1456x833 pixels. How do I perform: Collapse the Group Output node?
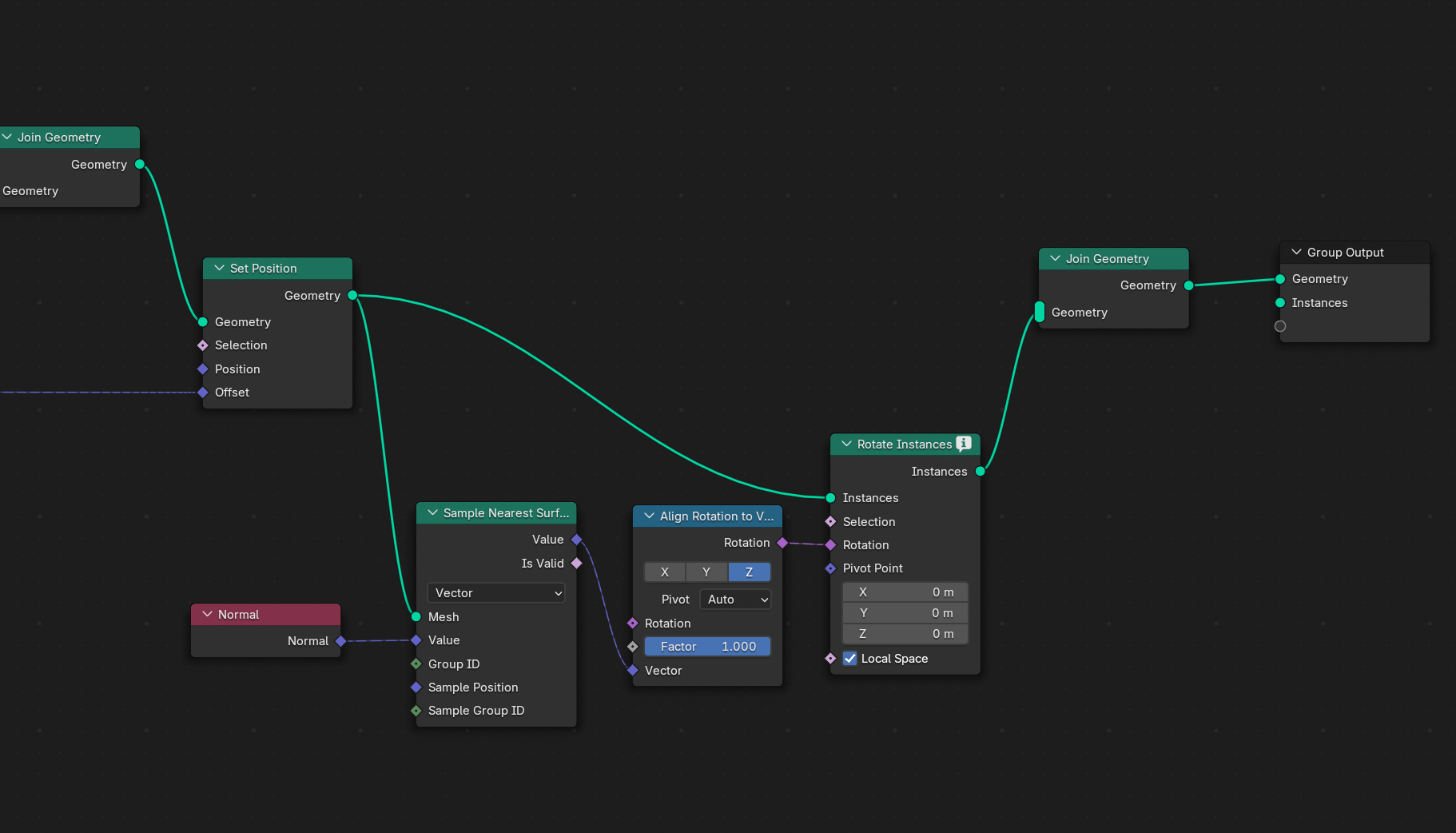pyautogui.click(x=1296, y=252)
